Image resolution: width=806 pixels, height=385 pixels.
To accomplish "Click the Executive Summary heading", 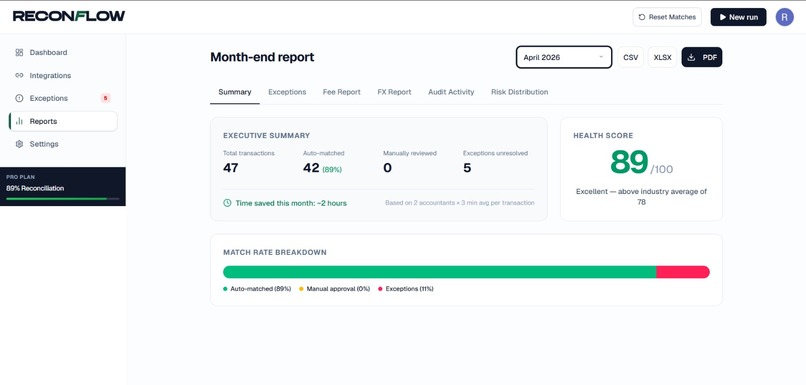I will (x=266, y=136).
